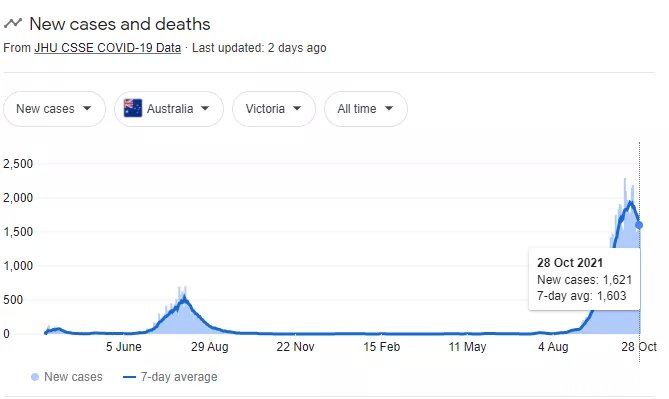669x399 pixels.
Task: Click the 4 Aug axis label
Action: 553,347
